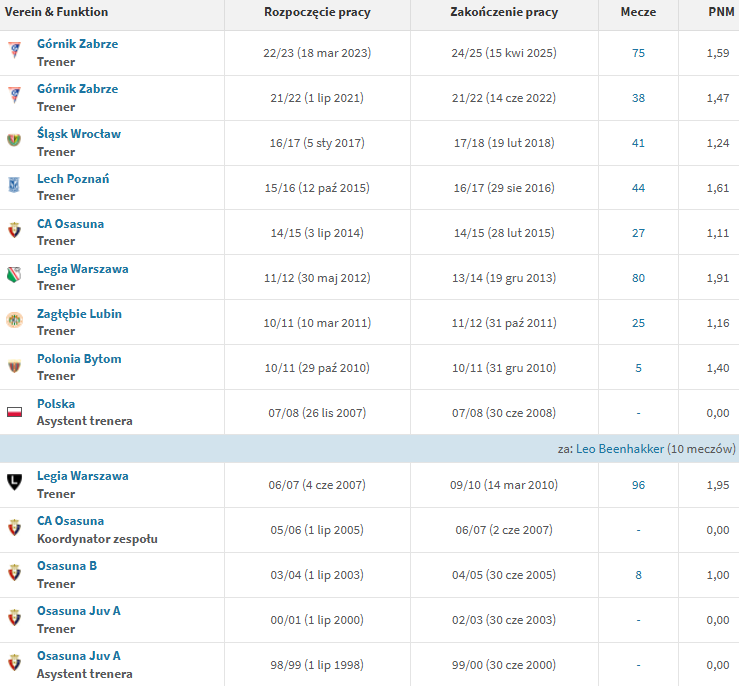Click the end date 16/17 (29 sie 2016)
739x686 pixels.
[504, 188]
